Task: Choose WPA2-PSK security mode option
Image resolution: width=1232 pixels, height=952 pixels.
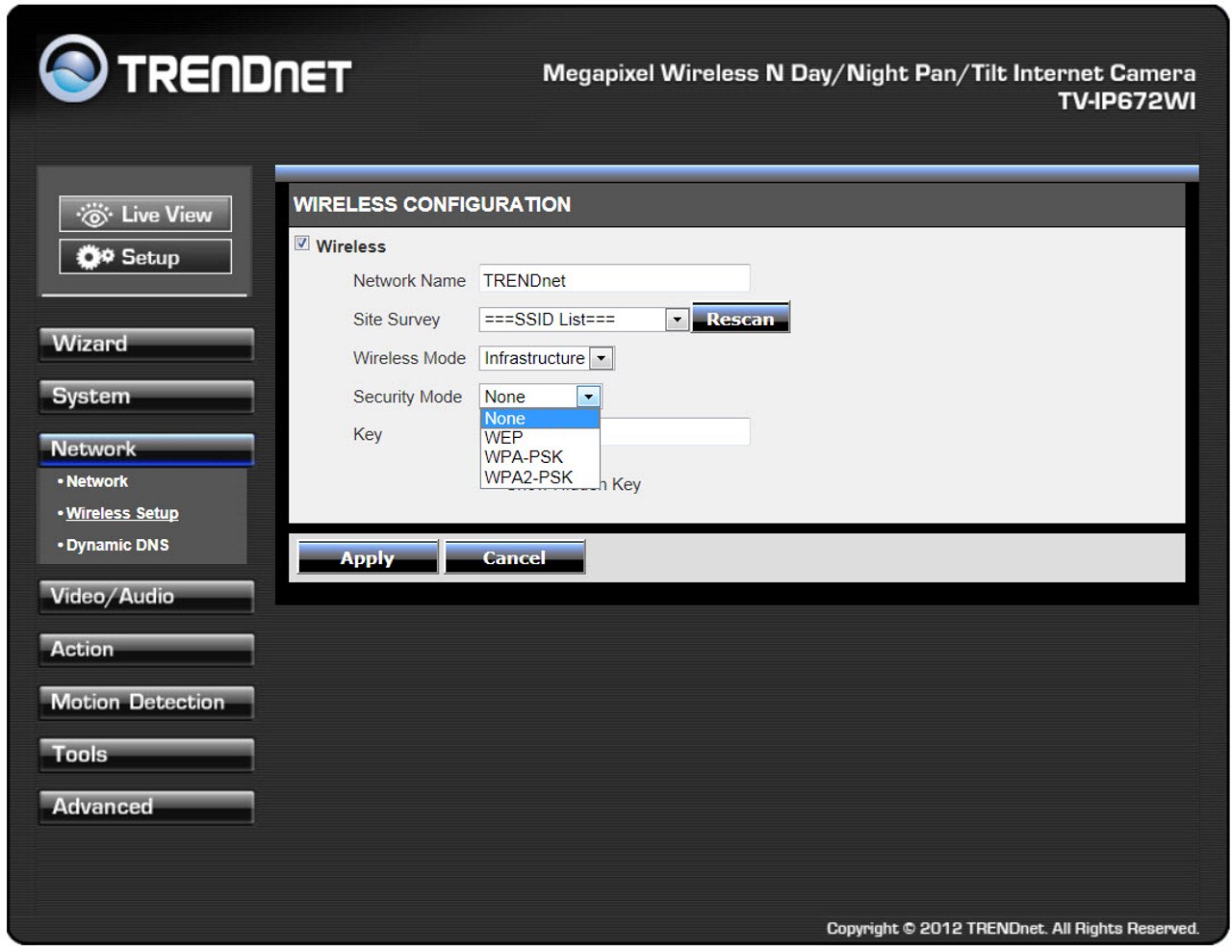Action: click(x=540, y=477)
